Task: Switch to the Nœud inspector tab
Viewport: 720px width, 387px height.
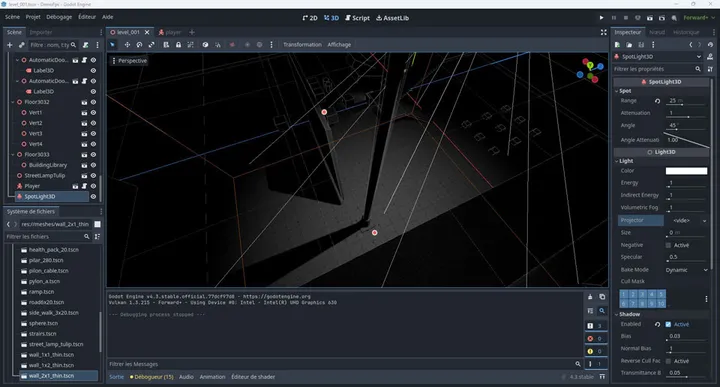Action: (657, 32)
